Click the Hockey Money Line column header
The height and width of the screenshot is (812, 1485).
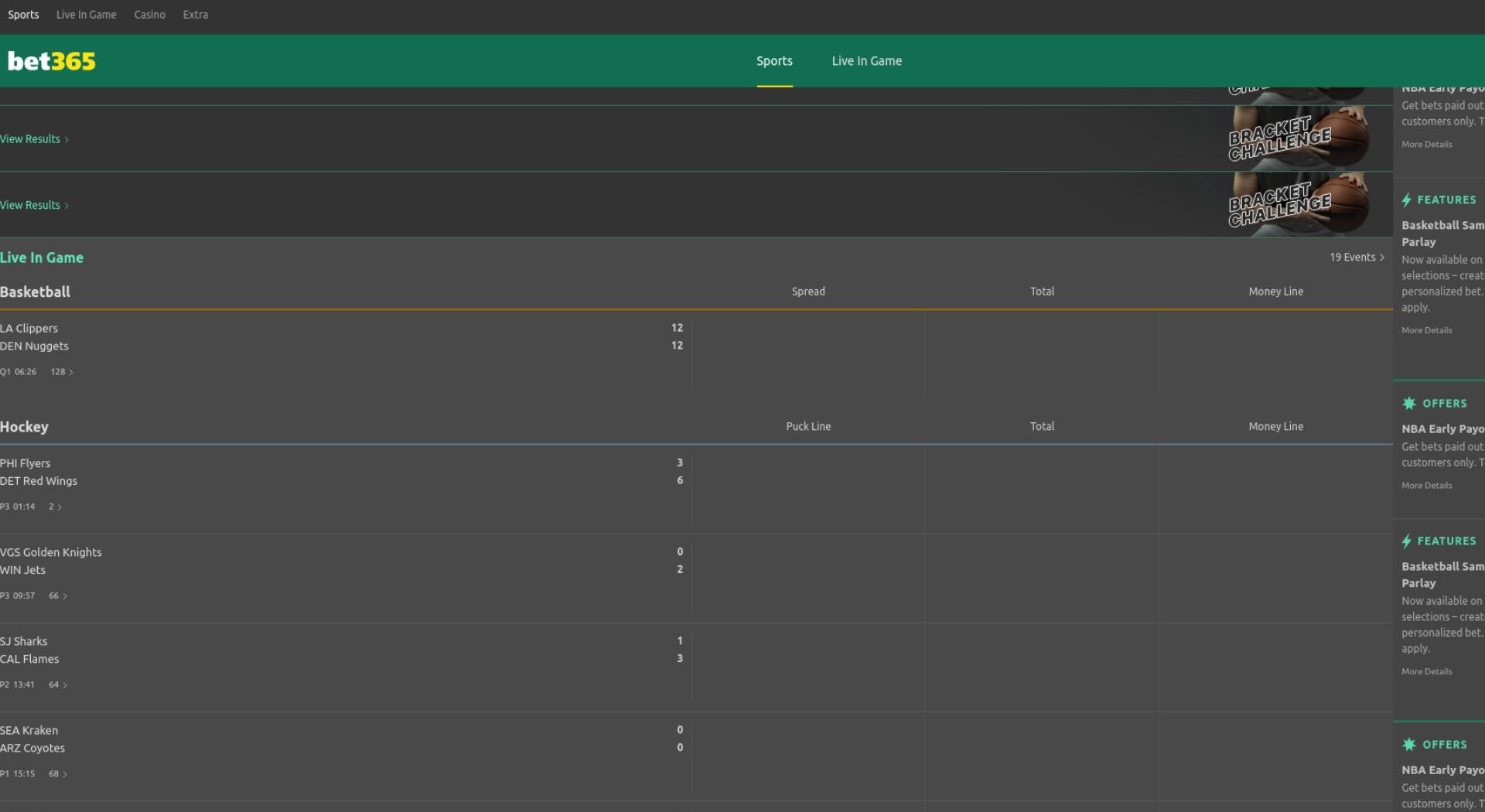(x=1275, y=426)
